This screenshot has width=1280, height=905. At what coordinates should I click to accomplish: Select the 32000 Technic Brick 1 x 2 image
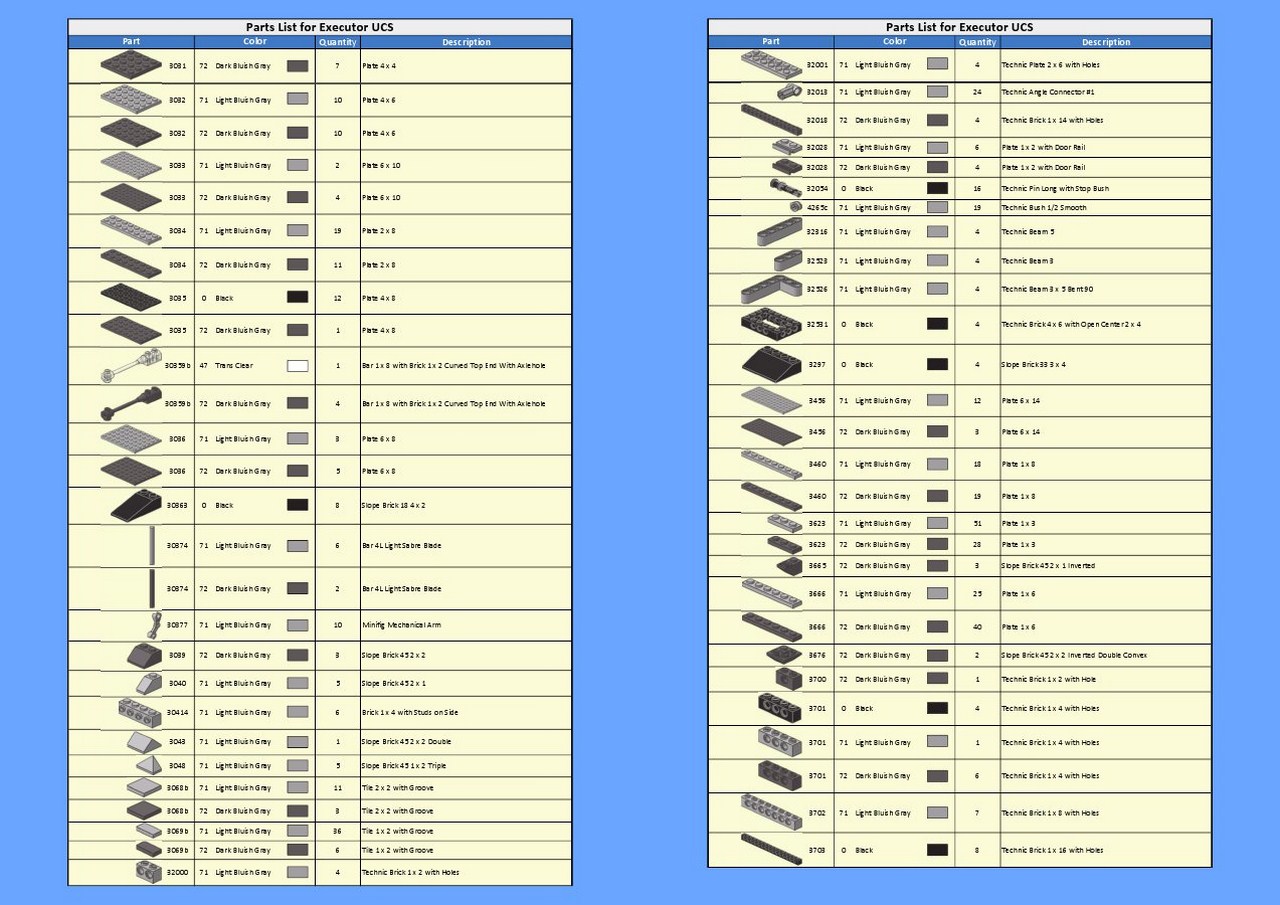[x=149, y=872]
